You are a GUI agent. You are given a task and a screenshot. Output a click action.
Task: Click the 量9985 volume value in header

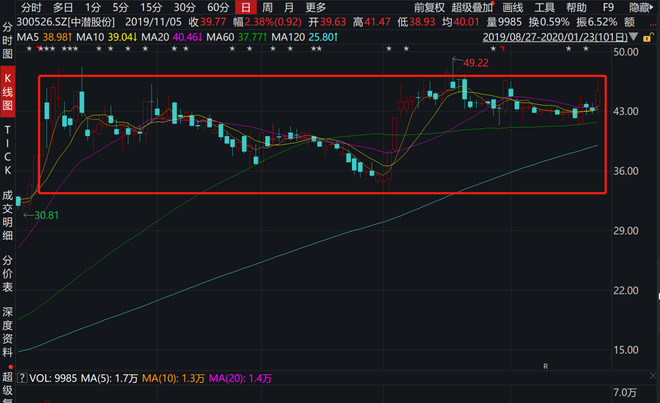(x=504, y=22)
